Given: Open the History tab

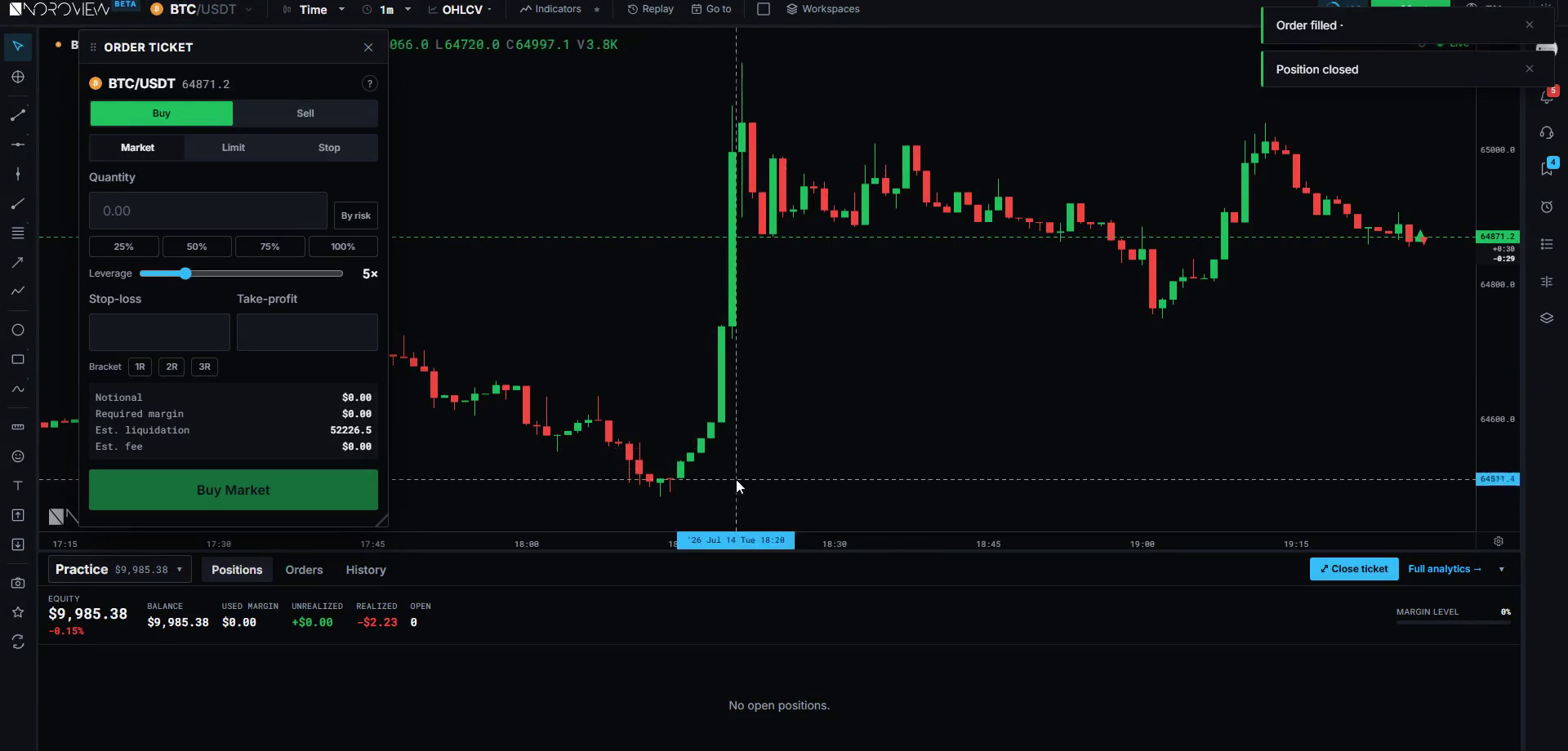Looking at the screenshot, I should (365, 570).
